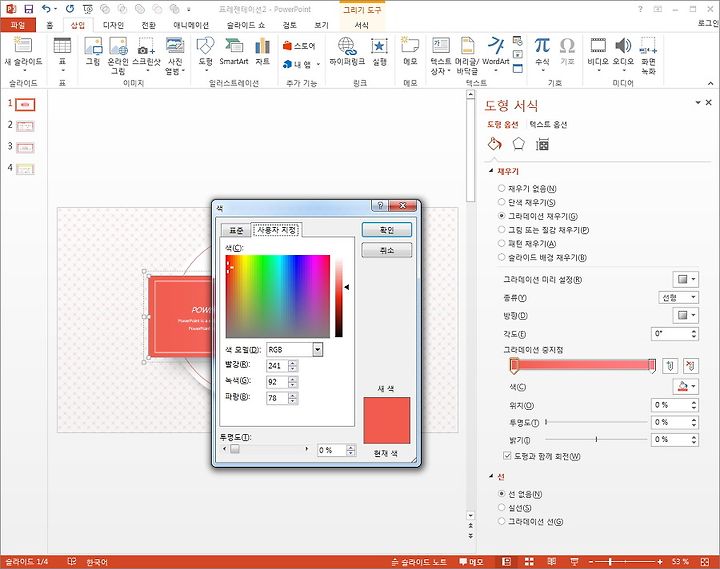Open the Format Shape pane options arrow
The width and height of the screenshot is (720, 569).
[x=698, y=102]
